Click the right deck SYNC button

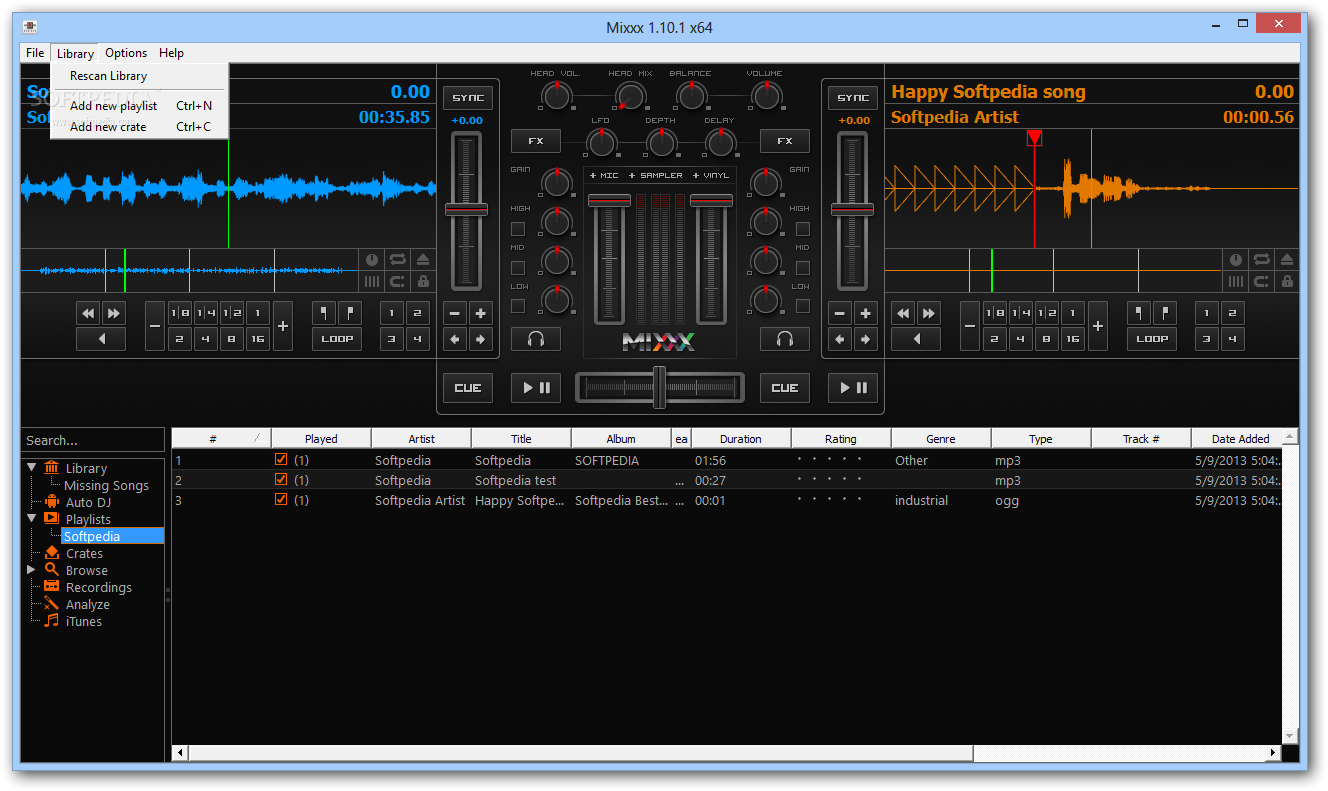[853, 98]
